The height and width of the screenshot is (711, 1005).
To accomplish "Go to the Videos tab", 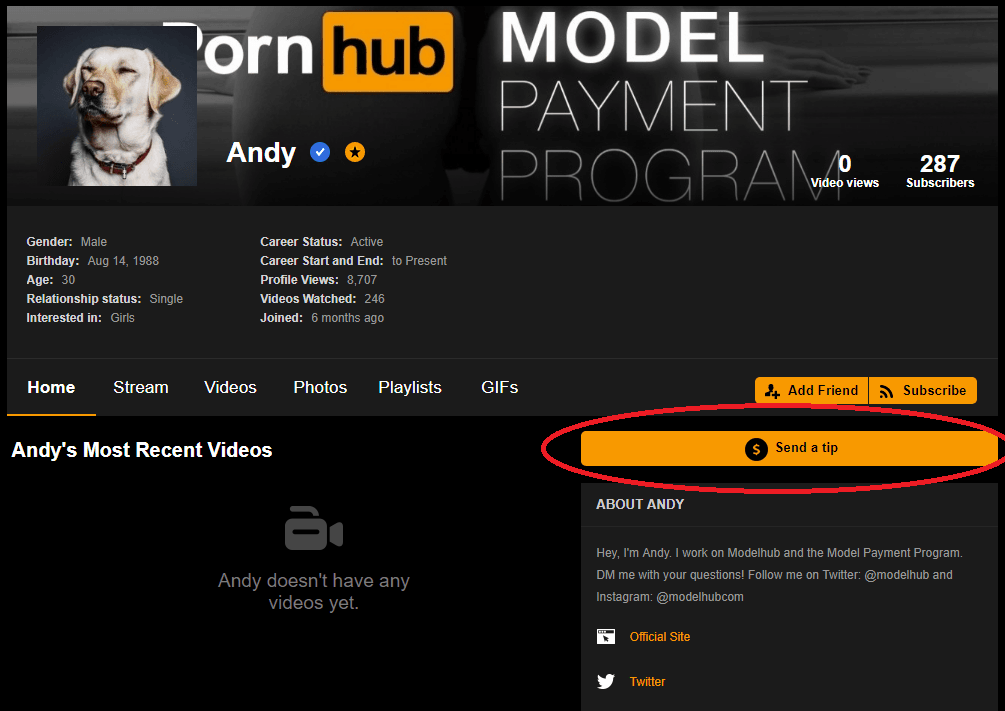I will [230, 387].
